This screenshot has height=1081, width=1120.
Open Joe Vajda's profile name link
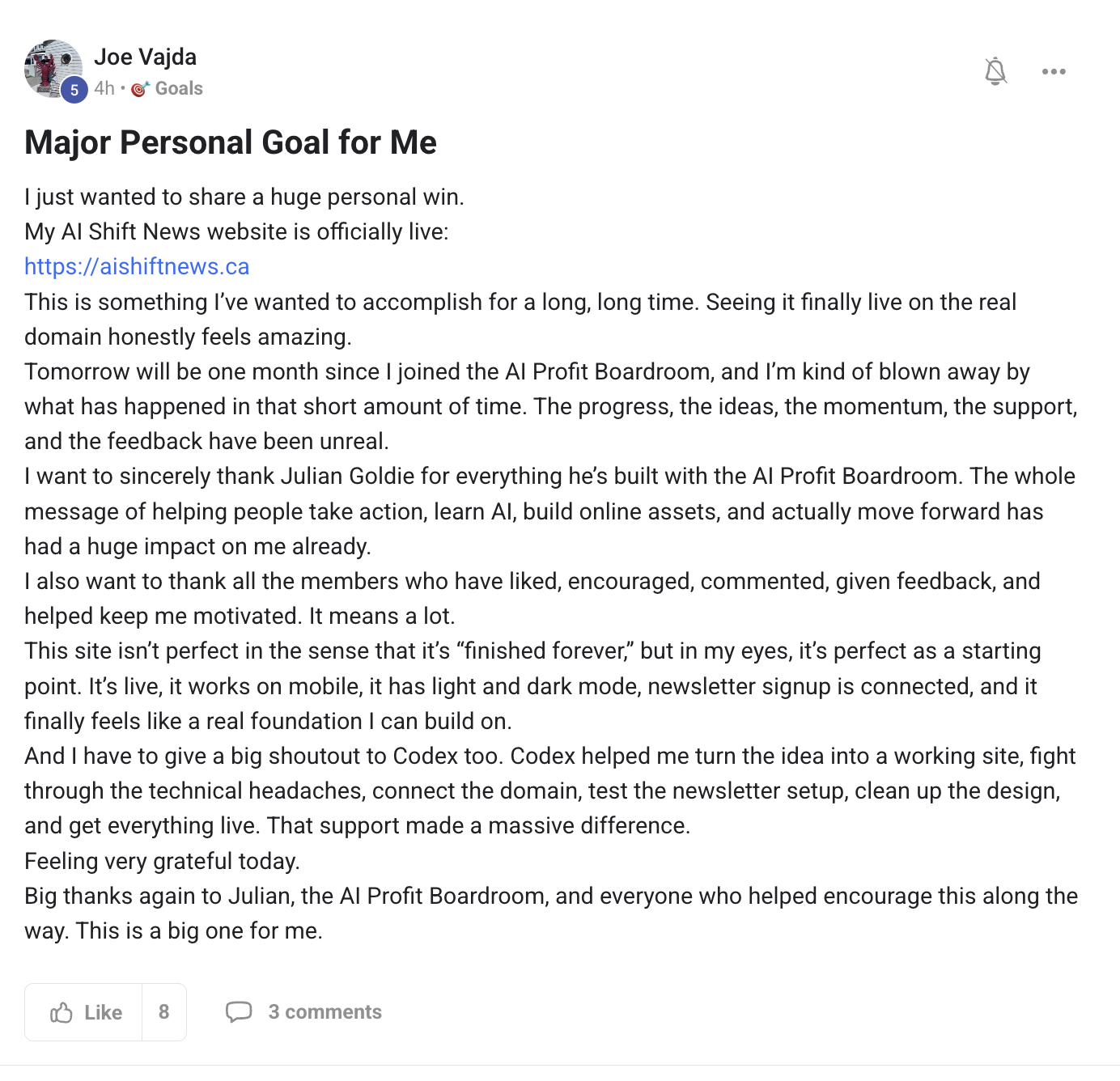[x=145, y=57]
